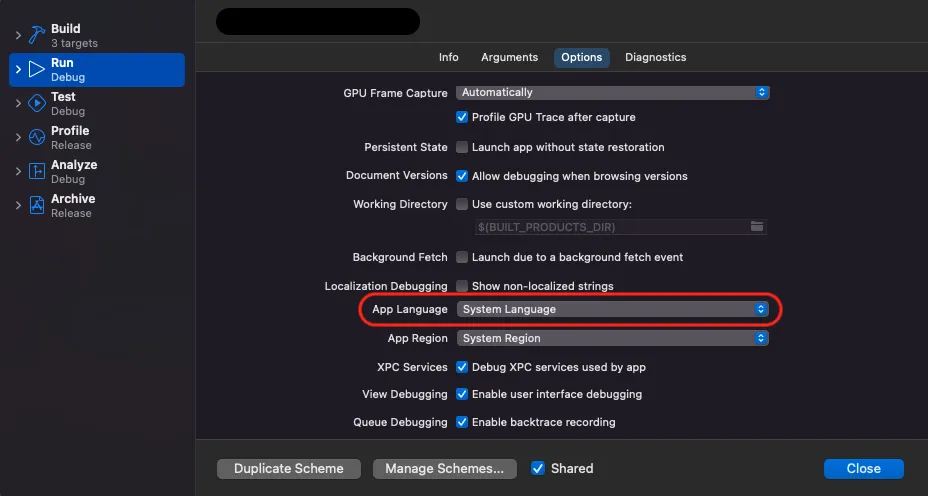
Task: Click the Duplicate Scheme button
Action: (288, 468)
